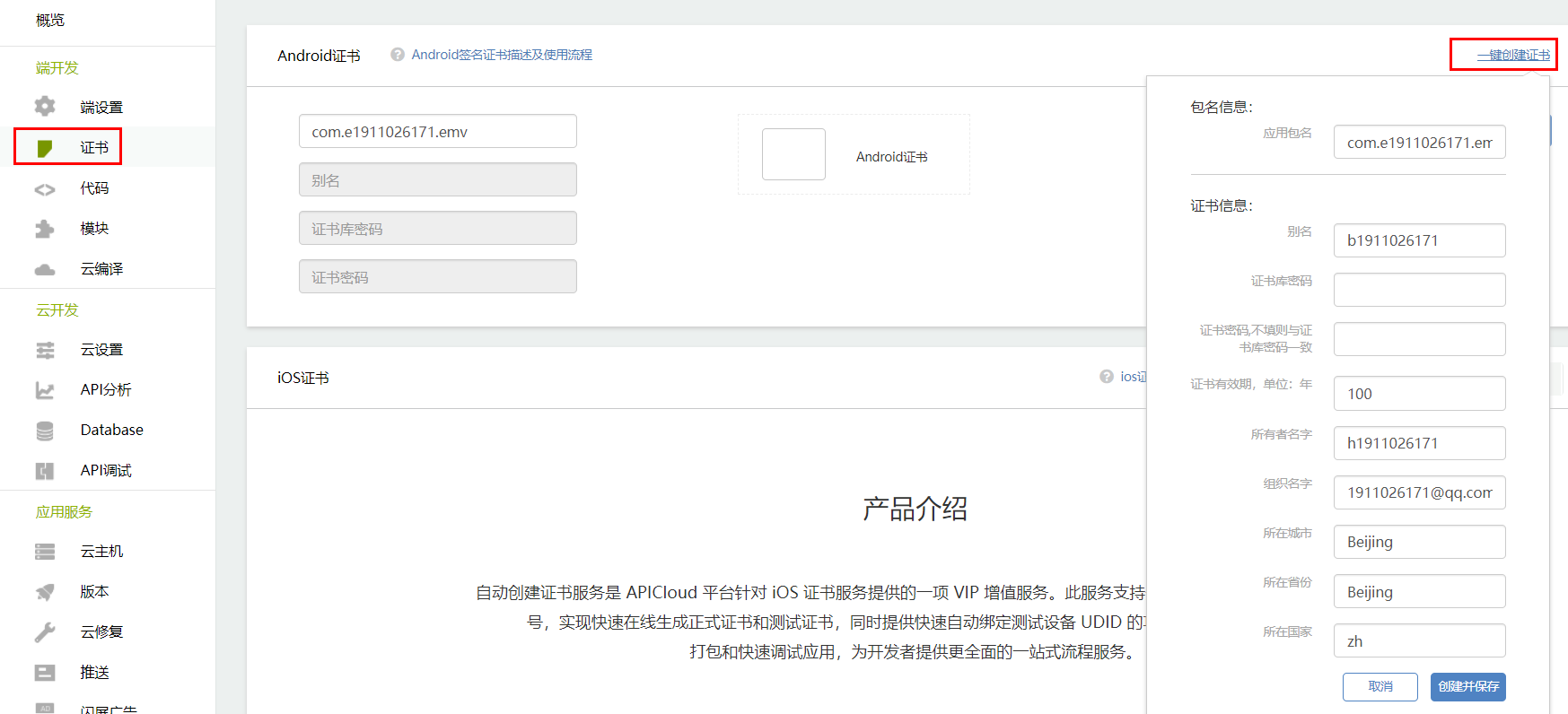Open the 云修复 menu item

(x=101, y=632)
